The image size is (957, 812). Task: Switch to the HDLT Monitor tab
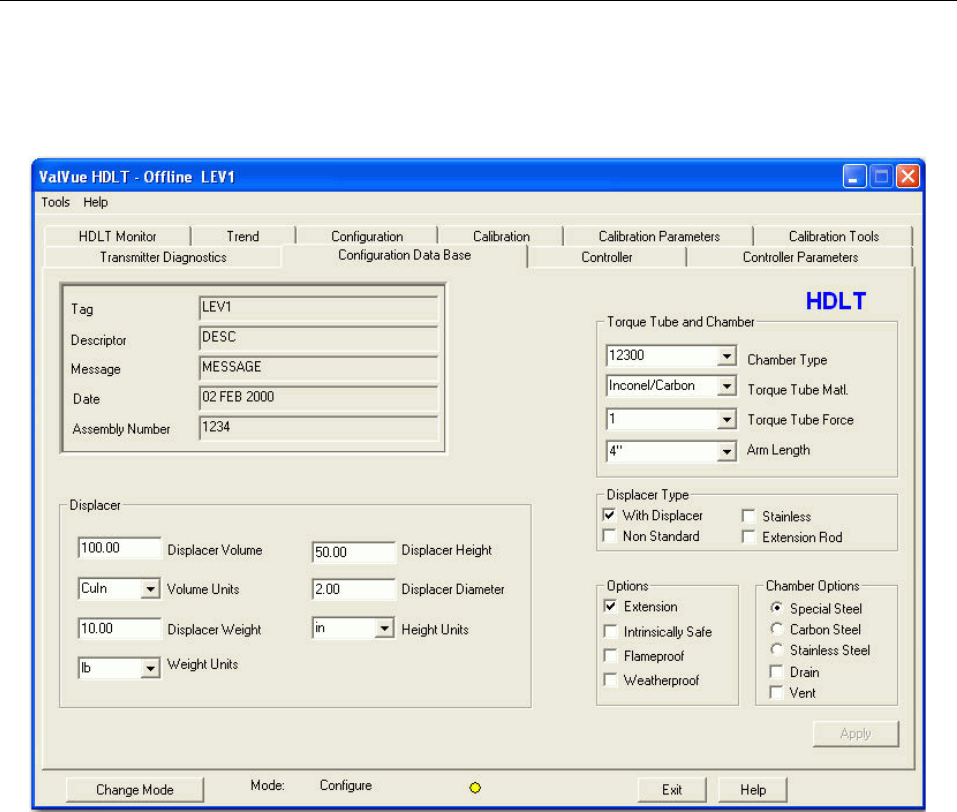(117, 236)
